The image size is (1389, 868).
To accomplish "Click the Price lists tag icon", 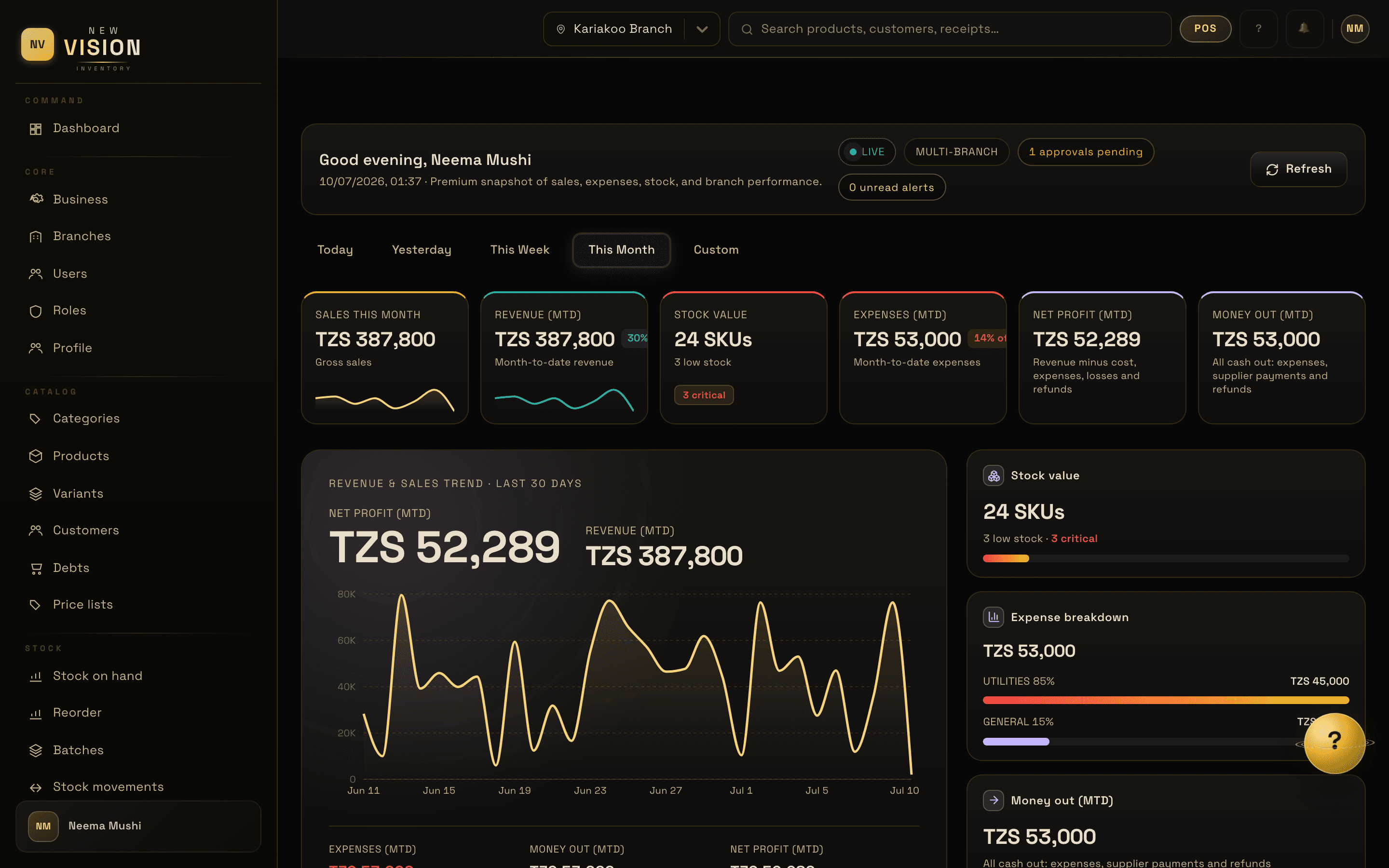I will (x=36, y=605).
